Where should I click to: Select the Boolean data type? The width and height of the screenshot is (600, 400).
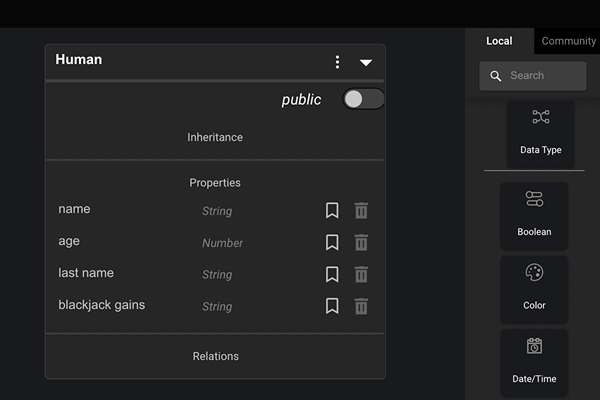[x=534, y=215]
